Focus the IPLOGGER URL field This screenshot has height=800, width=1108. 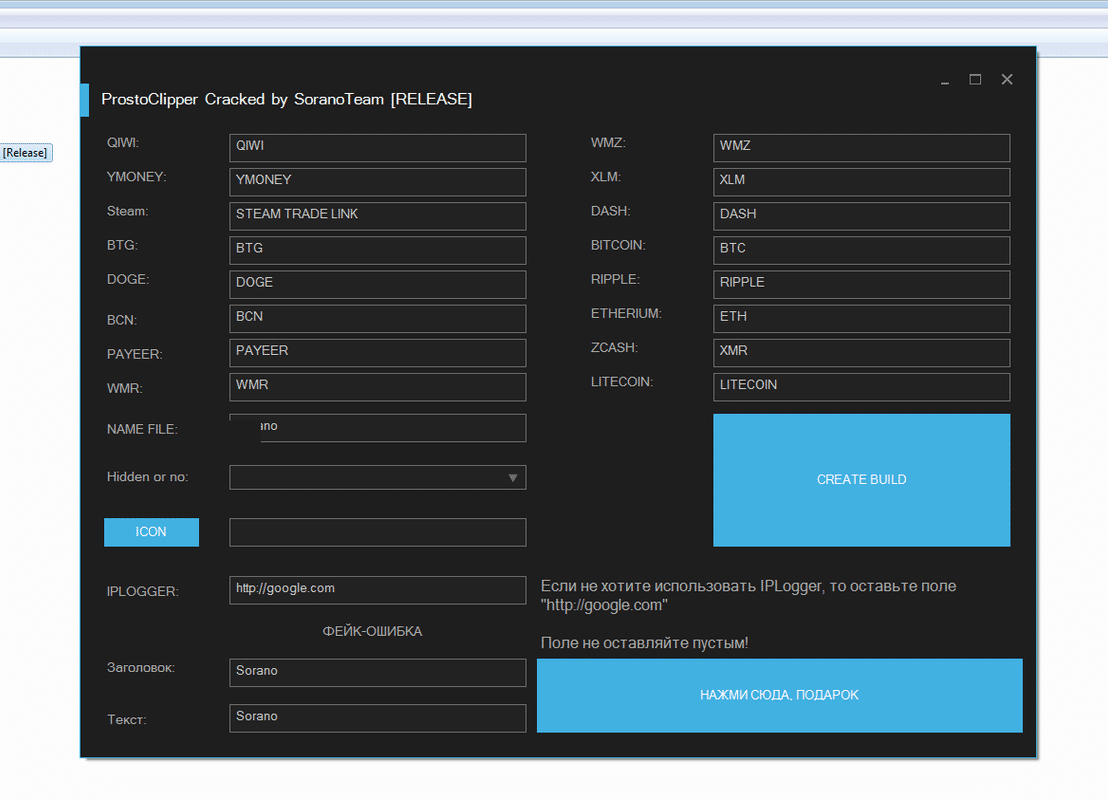coord(377,590)
